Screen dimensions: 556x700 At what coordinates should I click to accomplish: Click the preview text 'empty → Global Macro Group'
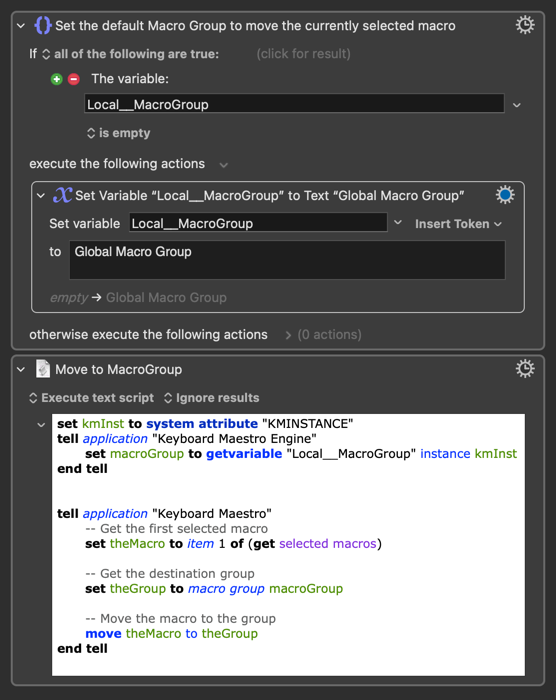(x=138, y=297)
